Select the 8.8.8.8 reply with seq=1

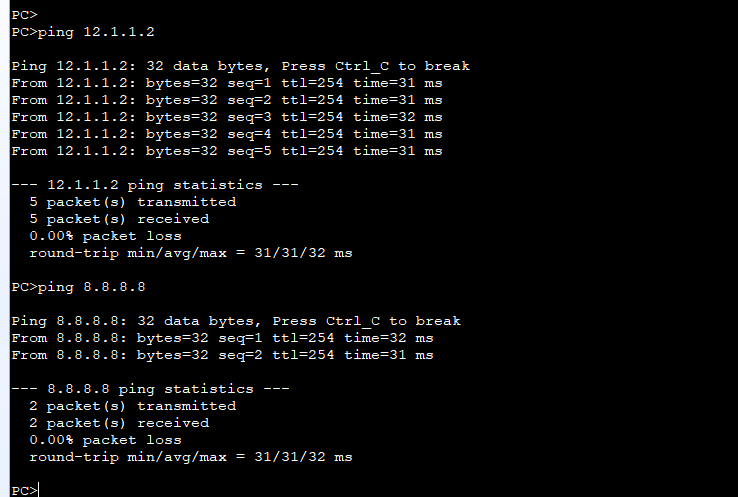point(222,338)
